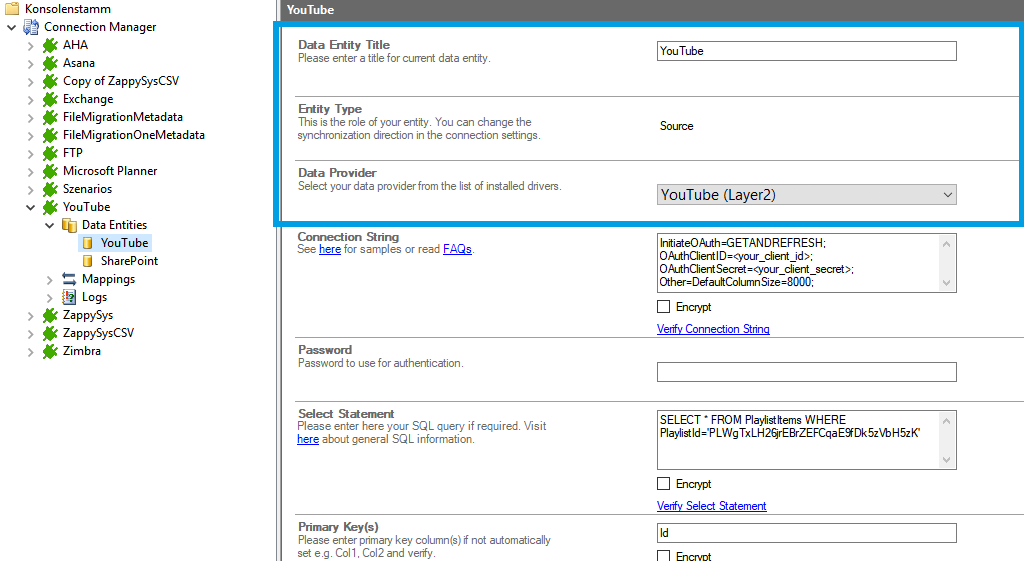Click the Mappings arrows icon
This screenshot has width=1024, height=561.
(69, 279)
